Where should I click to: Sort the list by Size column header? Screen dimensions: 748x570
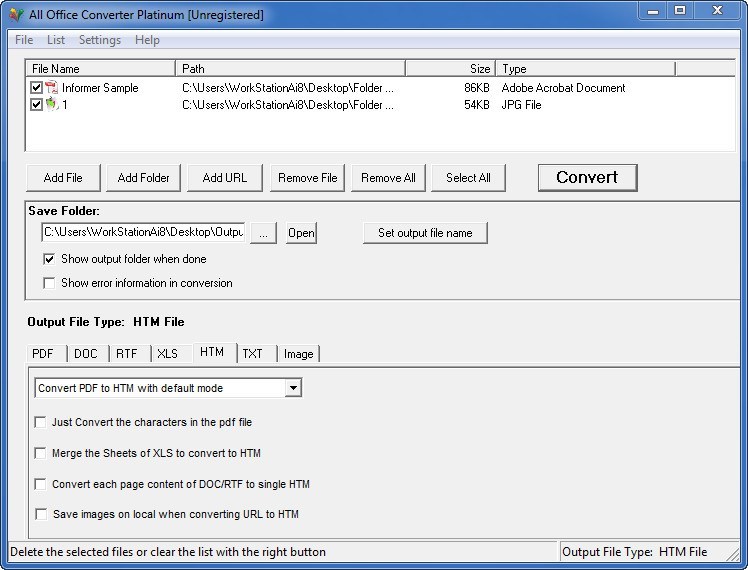(x=450, y=69)
